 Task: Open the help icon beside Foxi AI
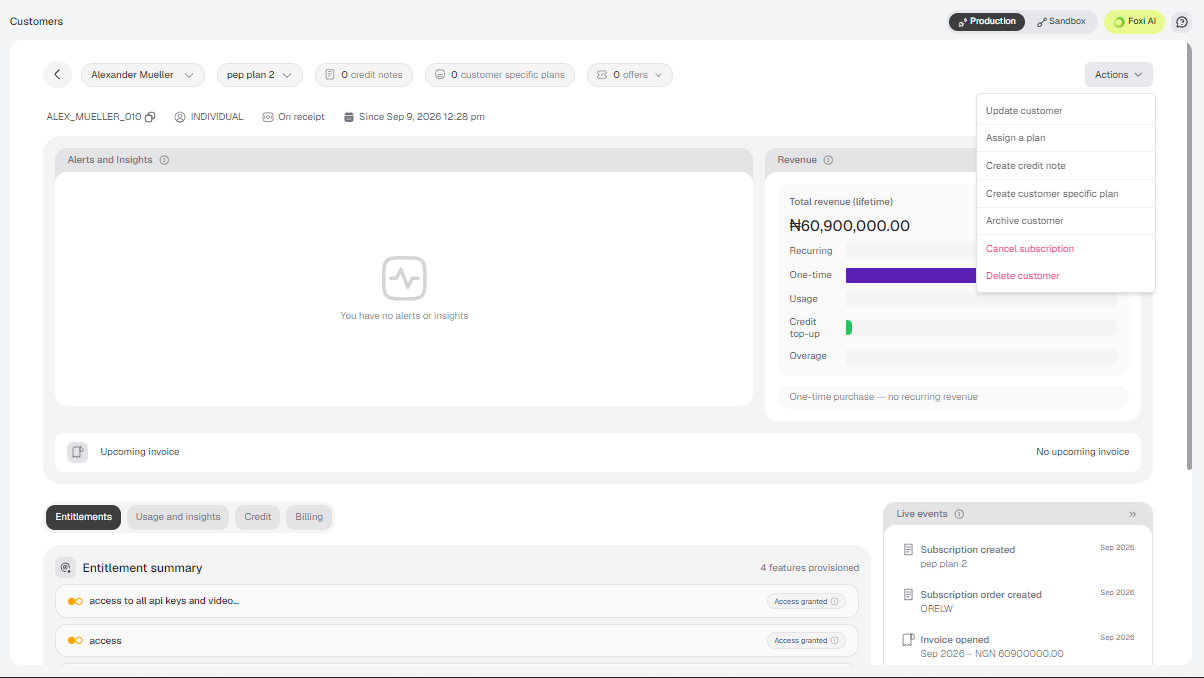(x=1181, y=21)
